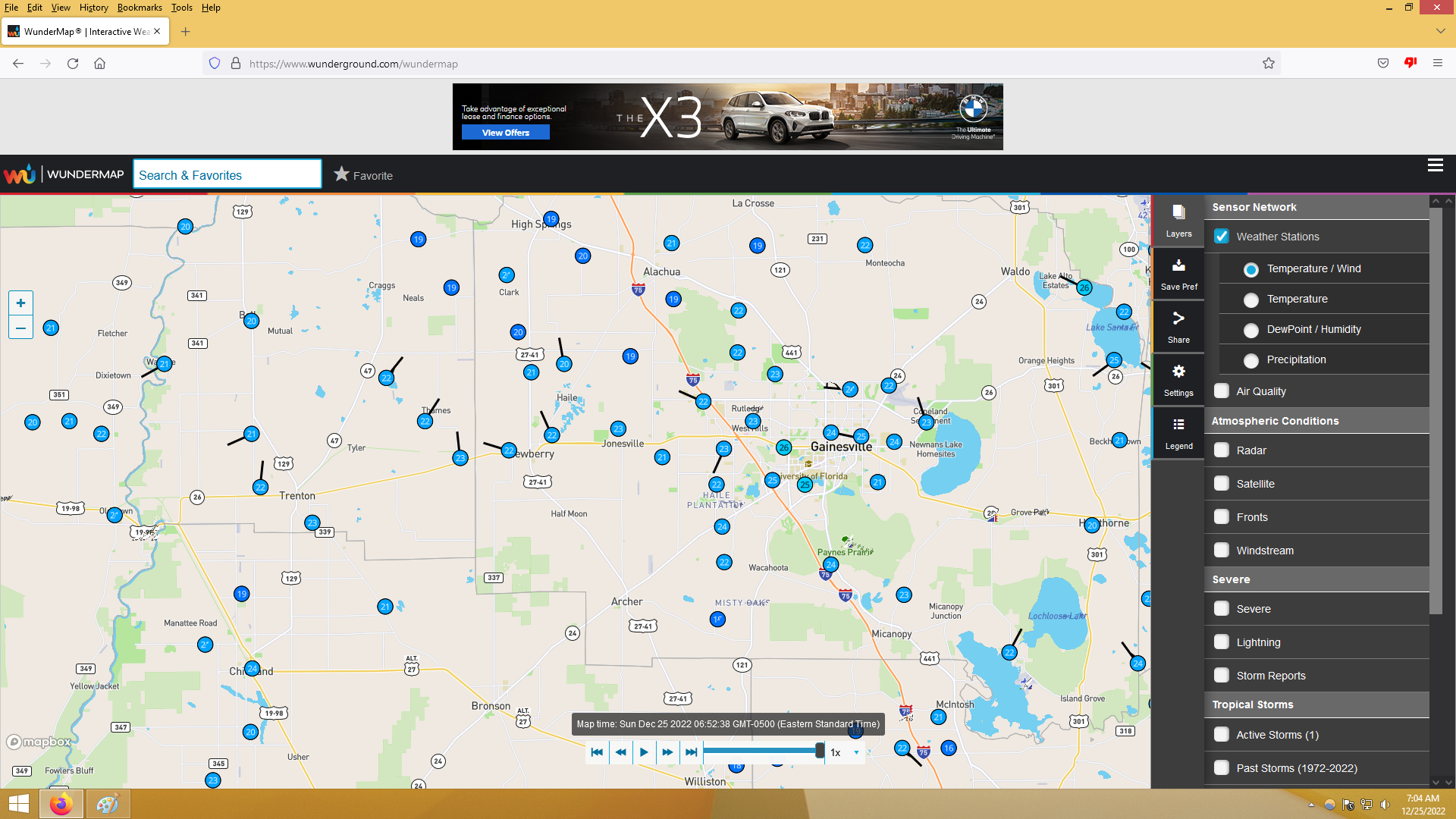Click the layers panel vertical scrollbar
This screenshot has height=819, width=1456.
click(1436, 409)
